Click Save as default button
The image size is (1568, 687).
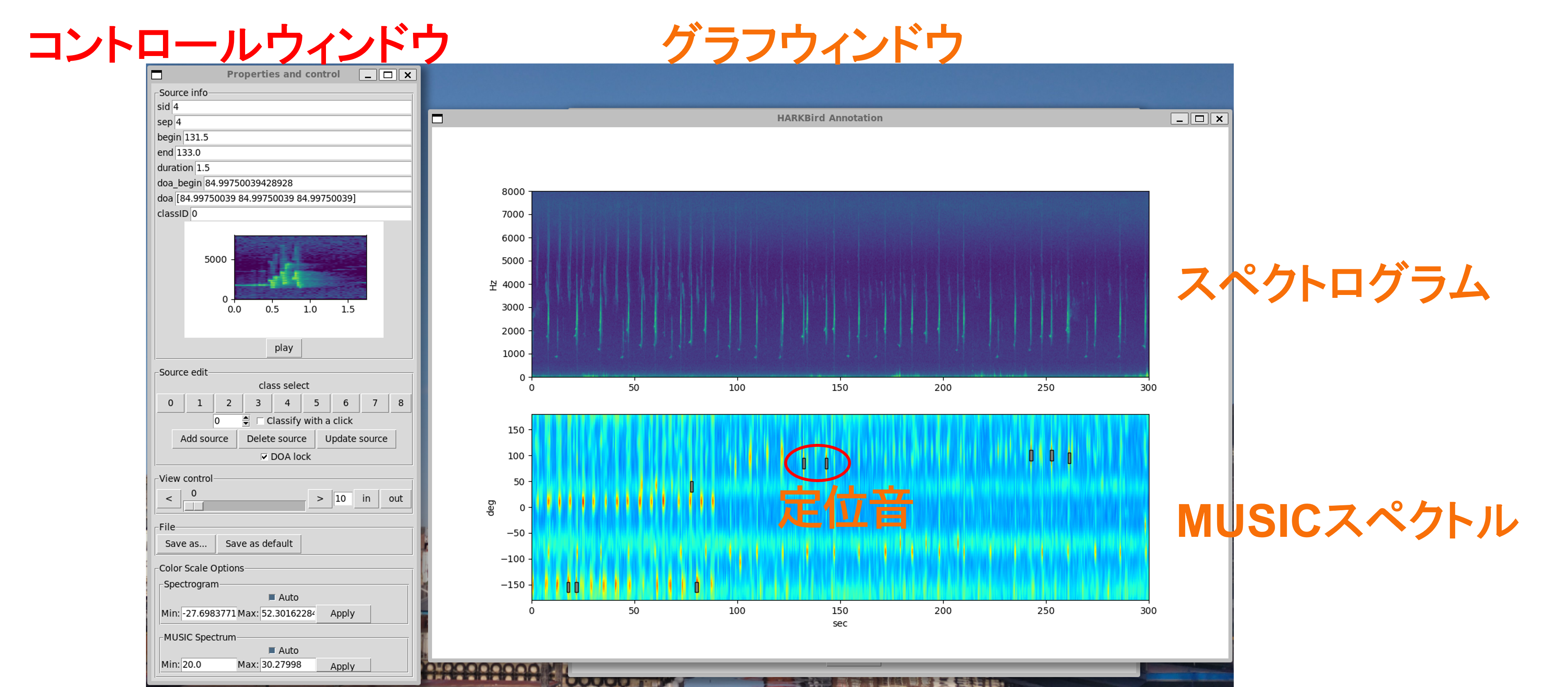pyautogui.click(x=259, y=544)
